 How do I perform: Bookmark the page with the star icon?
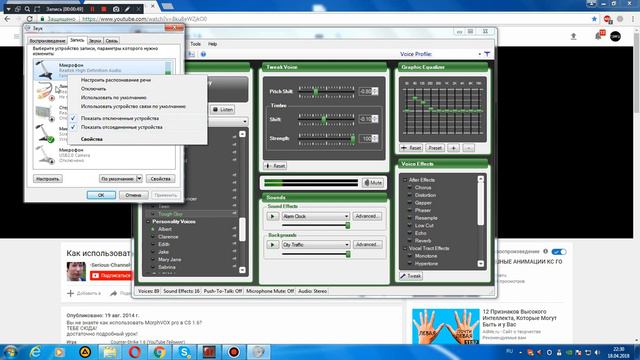tap(594, 19)
